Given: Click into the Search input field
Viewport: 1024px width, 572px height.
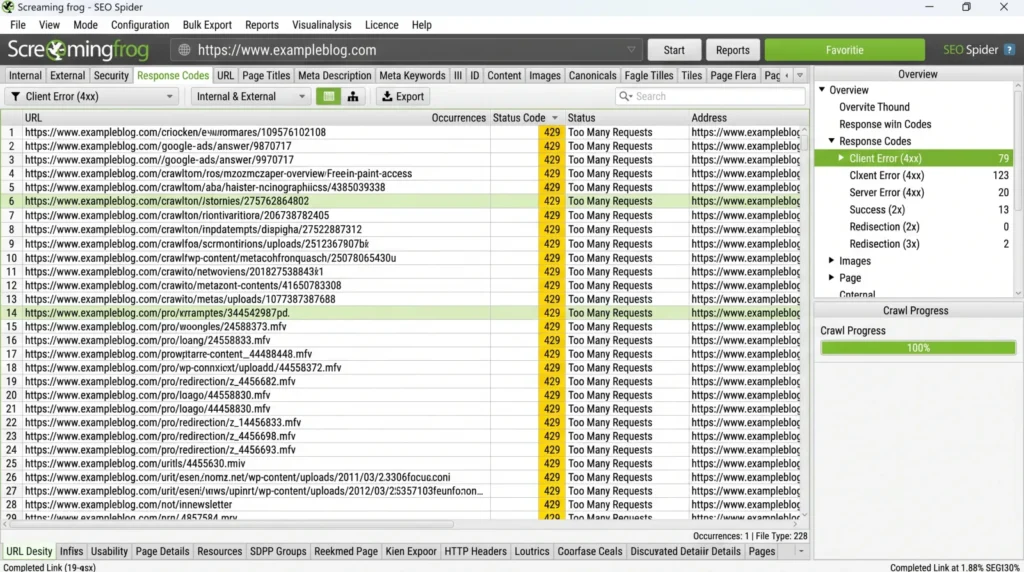Looking at the screenshot, I should [710, 96].
